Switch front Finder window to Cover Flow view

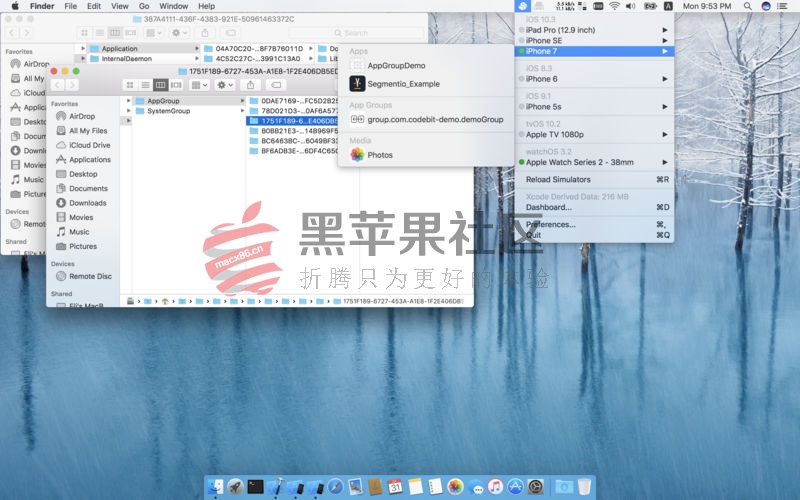pos(177,85)
